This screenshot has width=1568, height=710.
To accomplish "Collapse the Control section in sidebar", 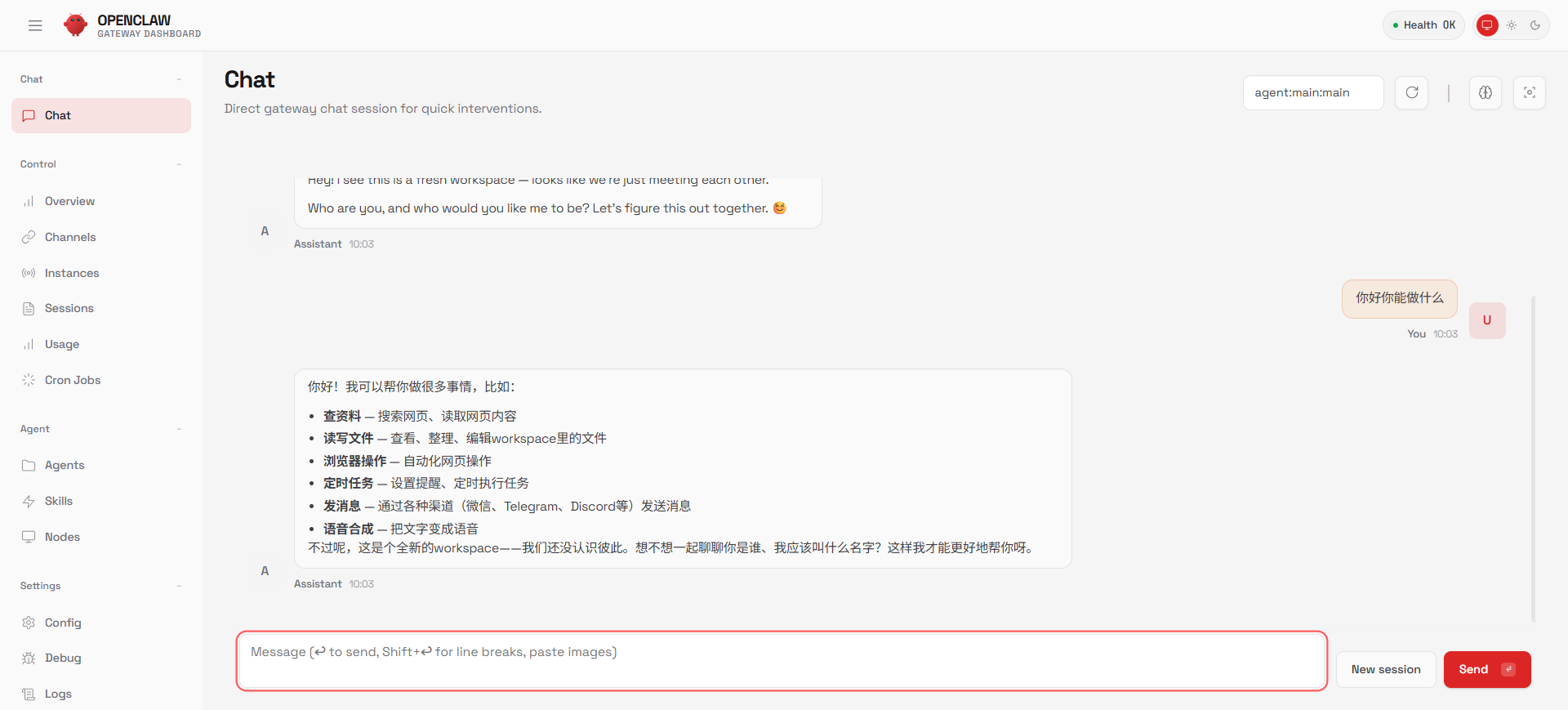I will [x=179, y=164].
